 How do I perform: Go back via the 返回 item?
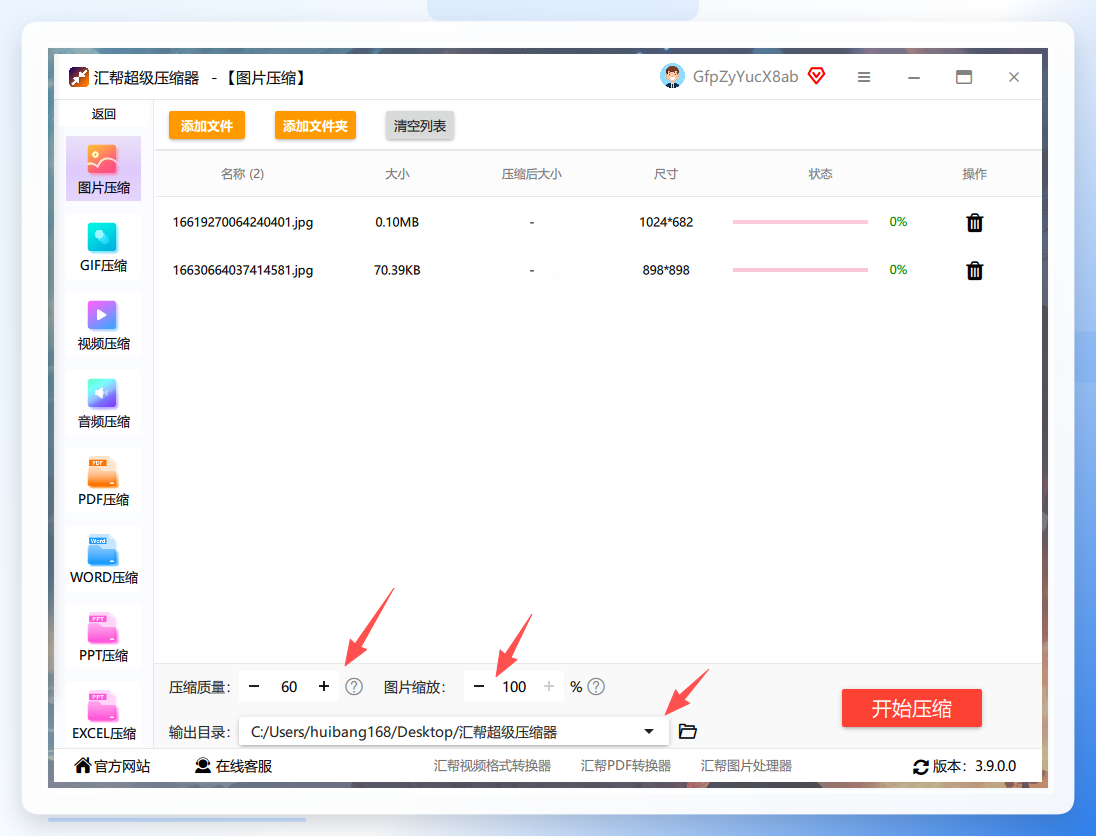[103, 114]
